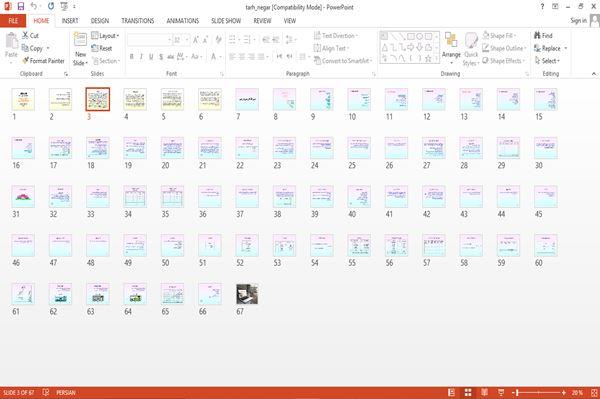Select slide 67 thumbnail
Viewport: 600px width, 399px height.
[x=247, y=294]
